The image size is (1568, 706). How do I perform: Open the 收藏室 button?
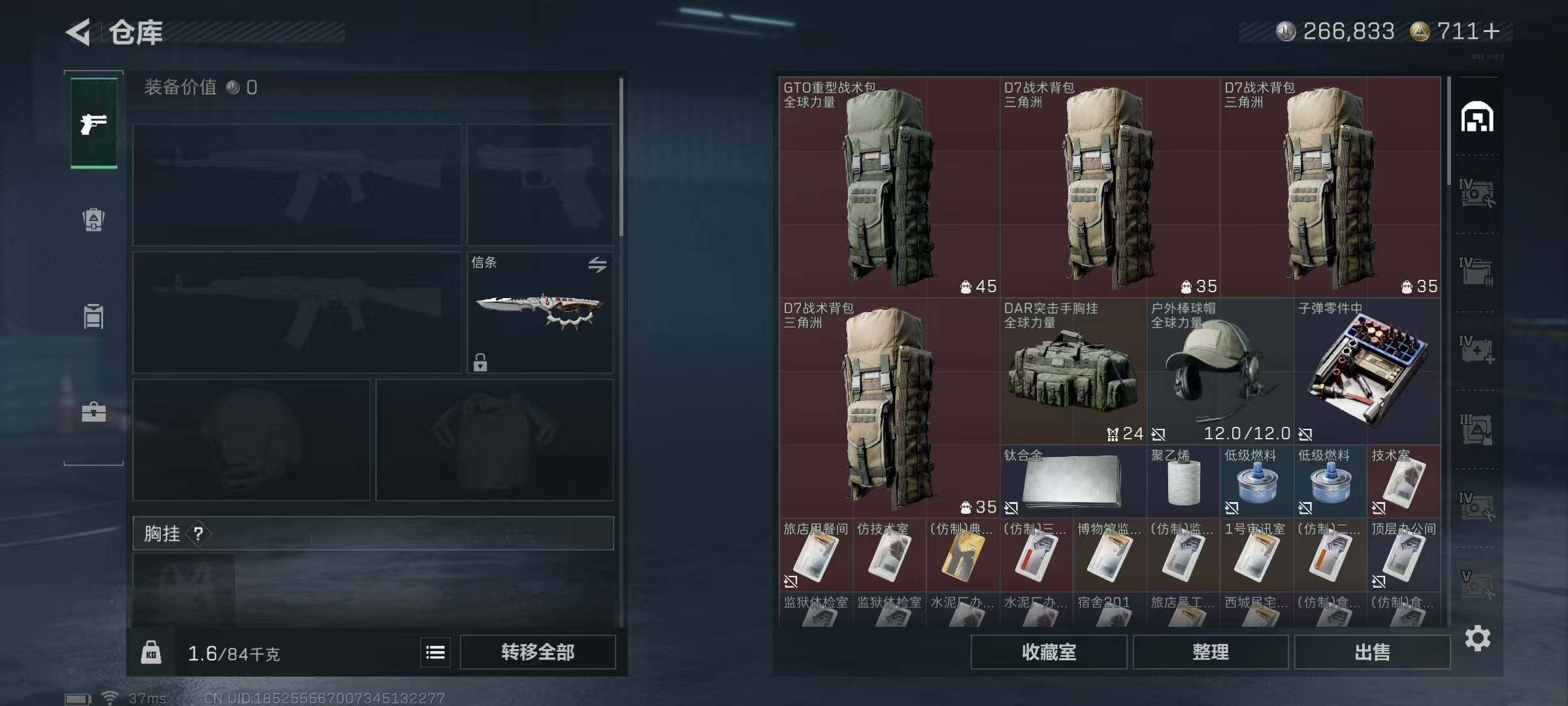click(1049, 652)
